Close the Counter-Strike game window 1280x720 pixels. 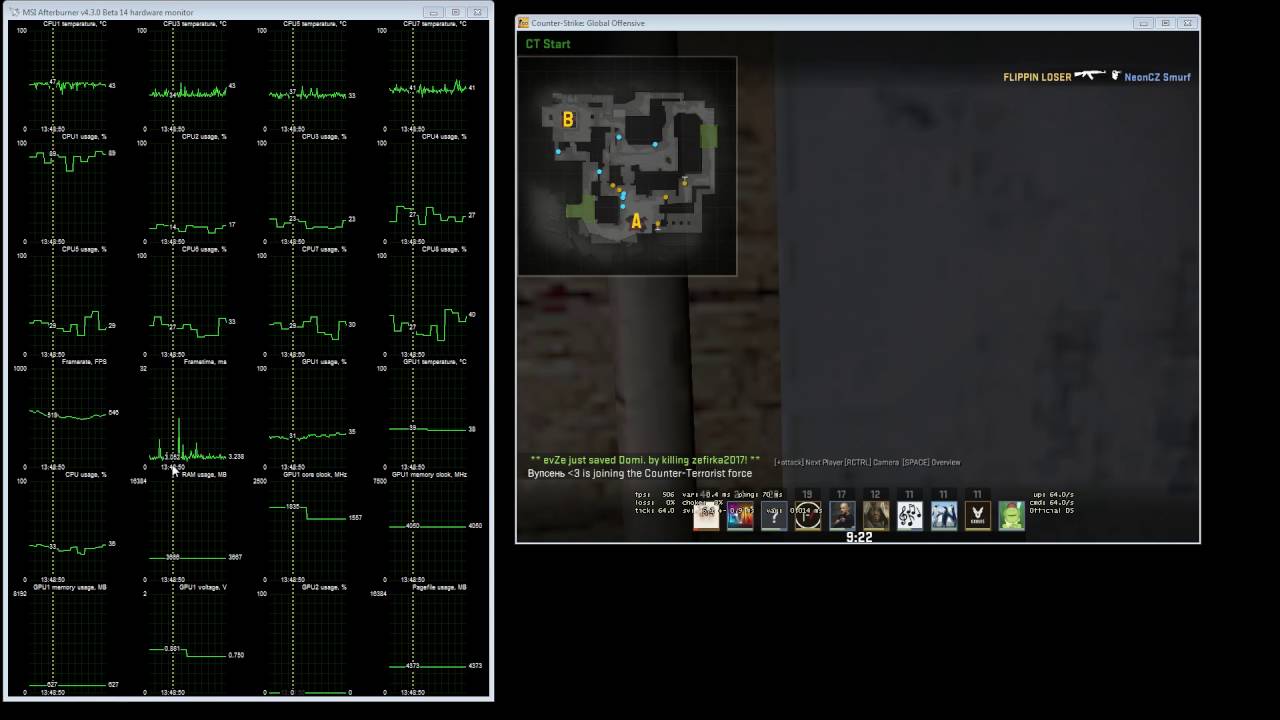[1188, 23]
